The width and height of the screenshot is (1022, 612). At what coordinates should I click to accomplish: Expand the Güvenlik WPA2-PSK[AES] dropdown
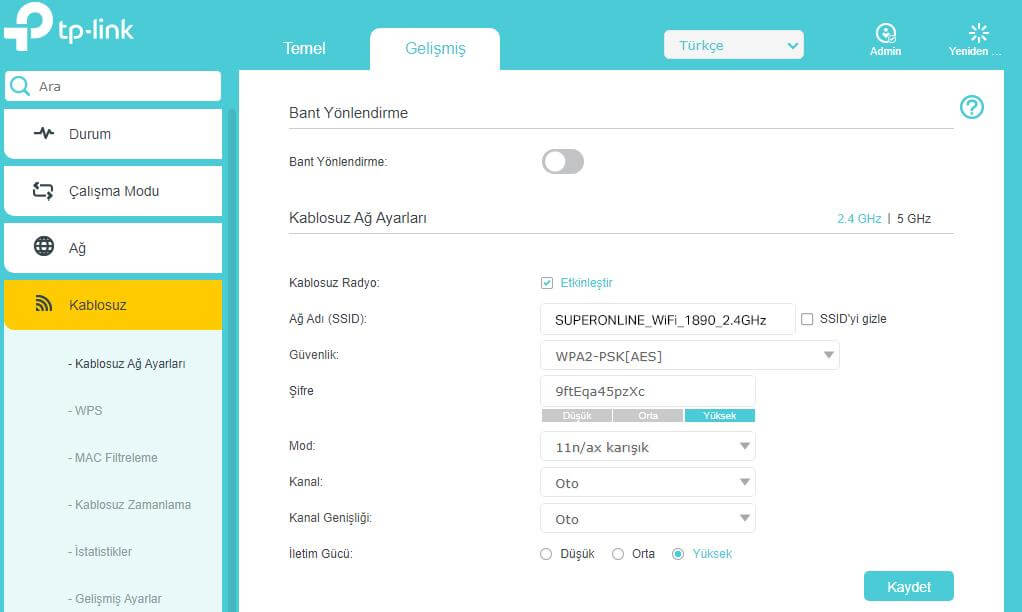pos(689,356)
